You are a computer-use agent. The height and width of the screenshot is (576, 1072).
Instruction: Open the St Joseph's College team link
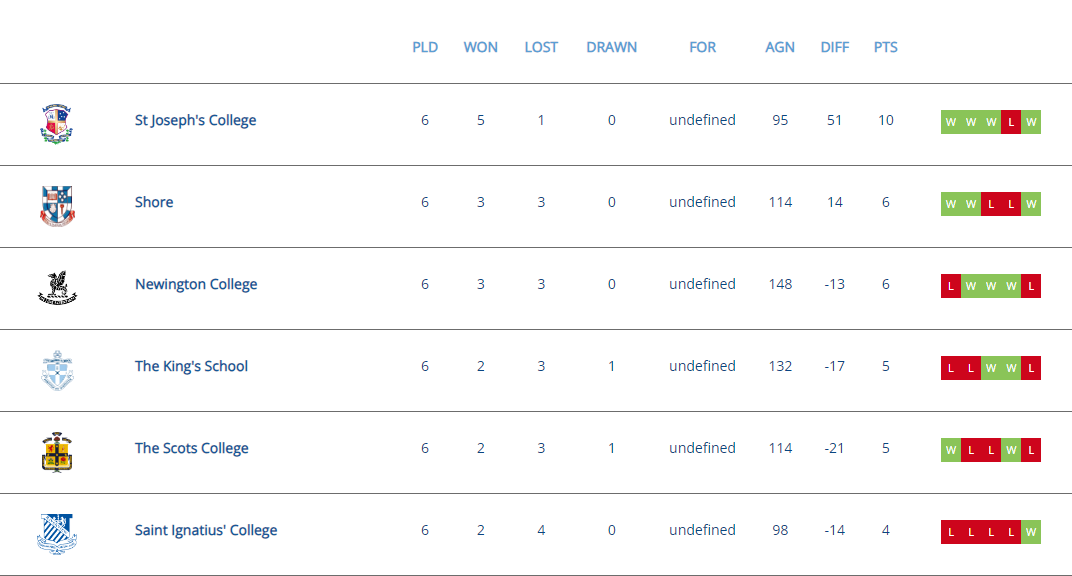(x=196, y=120)
